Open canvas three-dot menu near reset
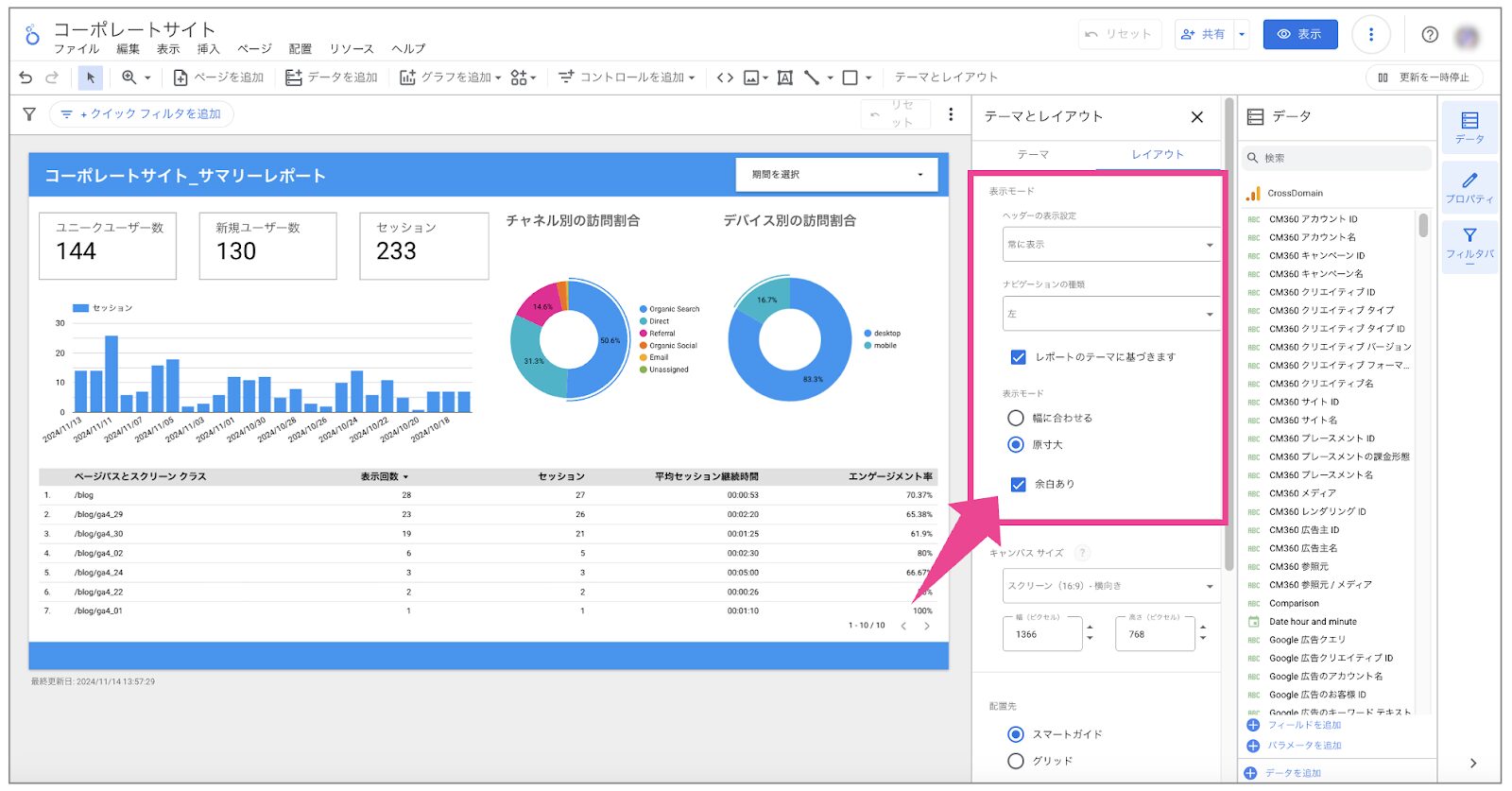Screen dimensions: 1512x791 951,114
